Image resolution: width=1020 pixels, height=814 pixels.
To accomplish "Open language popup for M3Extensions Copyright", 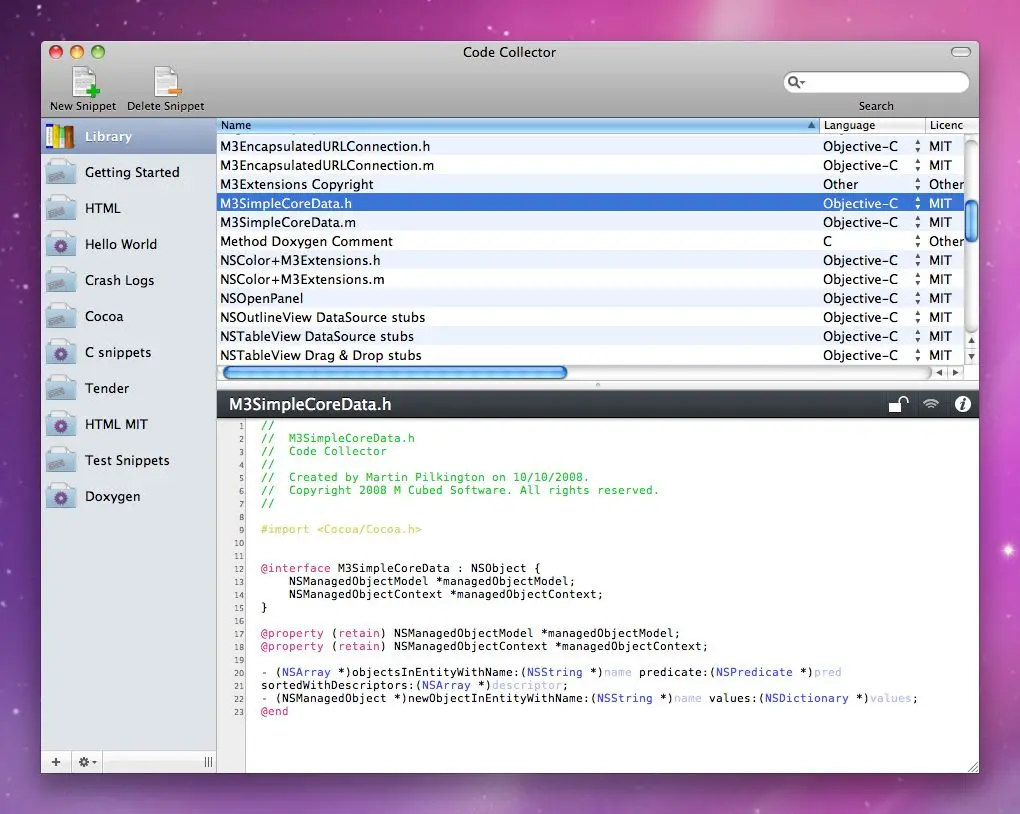I will tap(917, 184).
